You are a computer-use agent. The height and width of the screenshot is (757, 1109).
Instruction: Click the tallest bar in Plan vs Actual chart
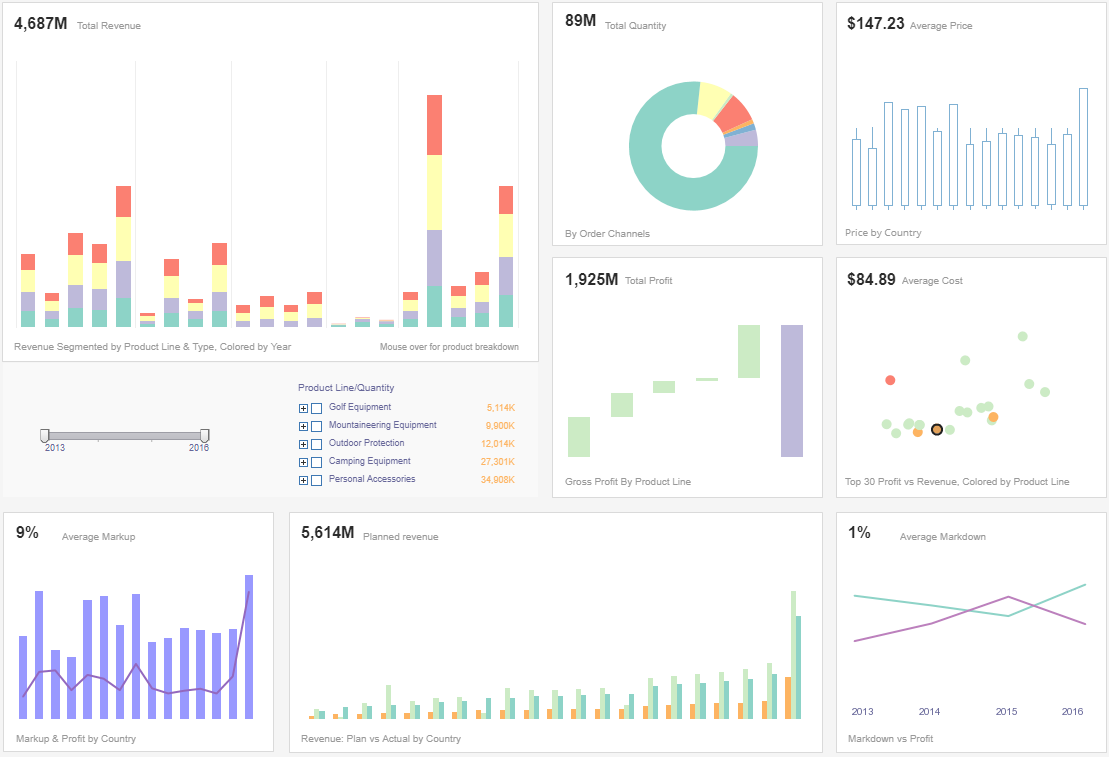794,654
